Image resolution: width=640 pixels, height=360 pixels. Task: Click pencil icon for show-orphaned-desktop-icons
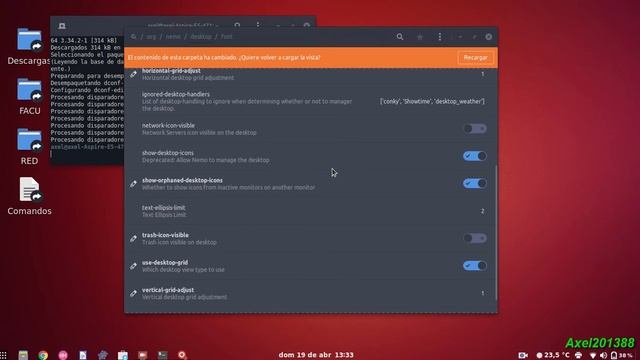(x=133, y=184)
